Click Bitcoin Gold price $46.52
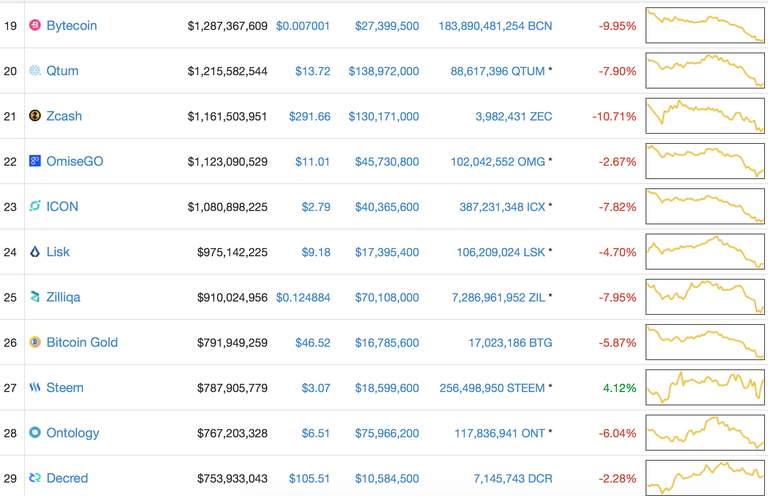The width and height of the screenshot is (768, 496). pos(312,343)
